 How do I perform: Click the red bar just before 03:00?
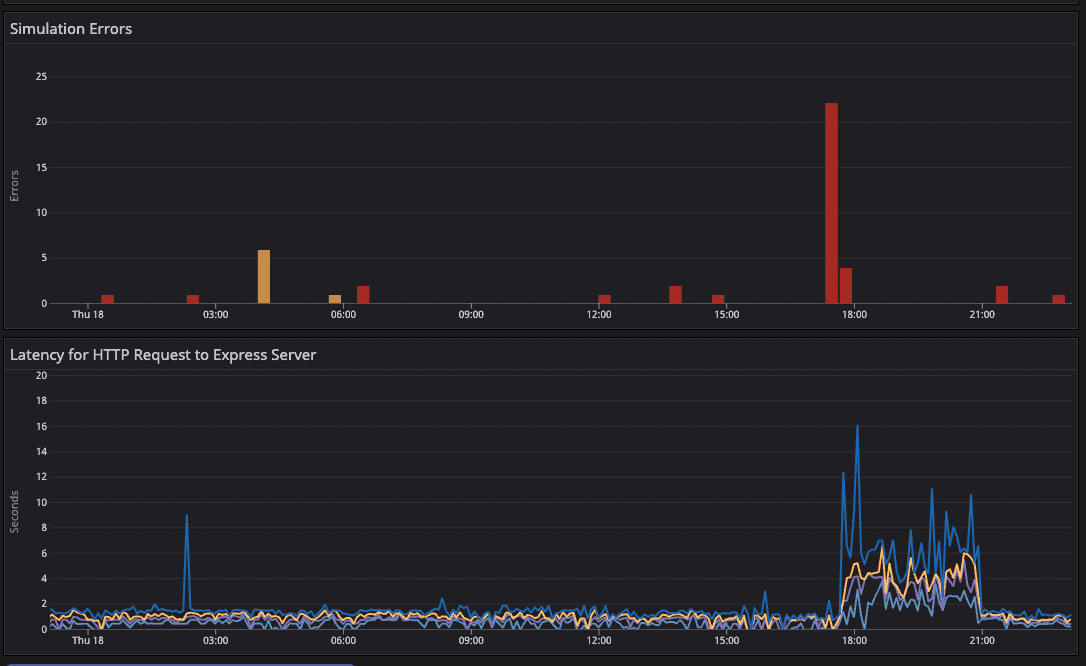pos(193,299)
